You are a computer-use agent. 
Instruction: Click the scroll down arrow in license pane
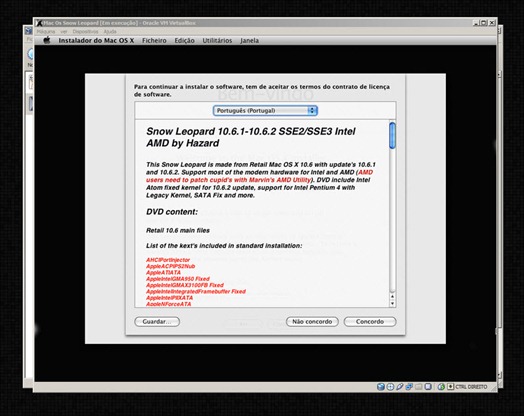pos(392,303)
